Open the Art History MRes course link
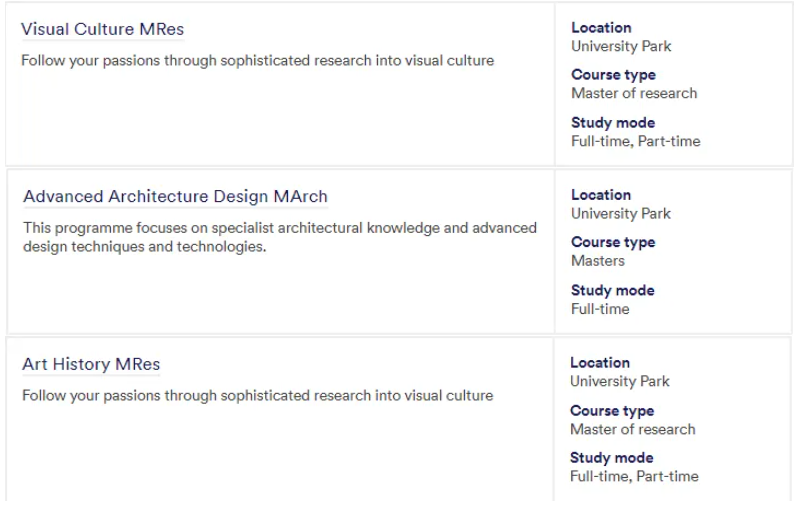The width and height of the screenshot is (798, 506). coord(91,364)
